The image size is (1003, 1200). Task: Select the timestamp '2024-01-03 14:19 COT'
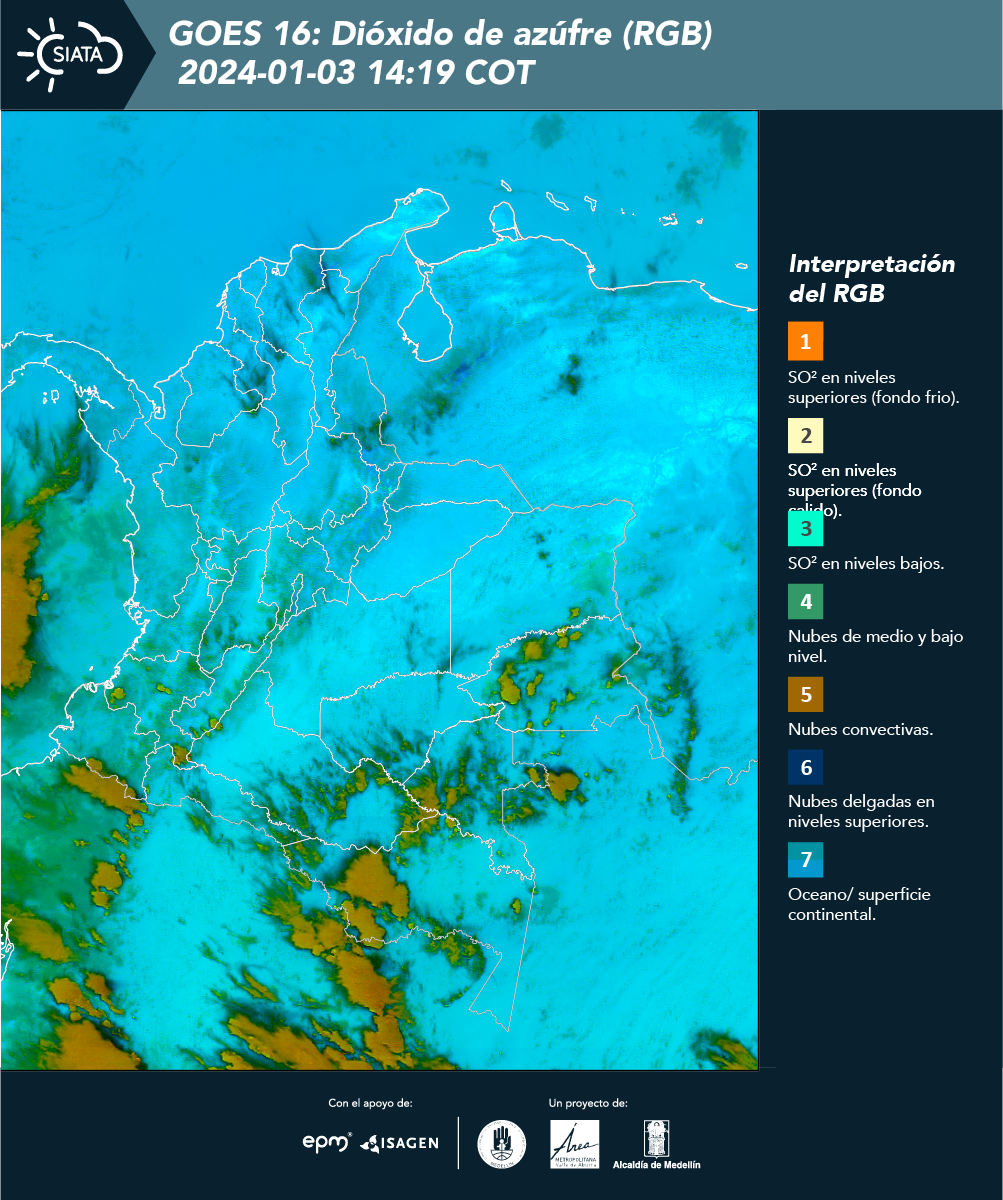[x=356, y=72]
